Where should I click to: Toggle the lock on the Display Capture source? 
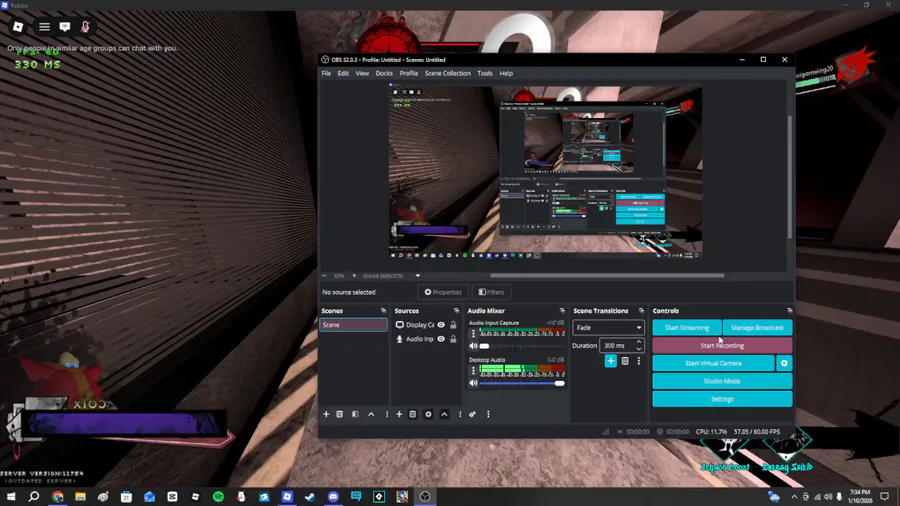(x=453, y=325)
